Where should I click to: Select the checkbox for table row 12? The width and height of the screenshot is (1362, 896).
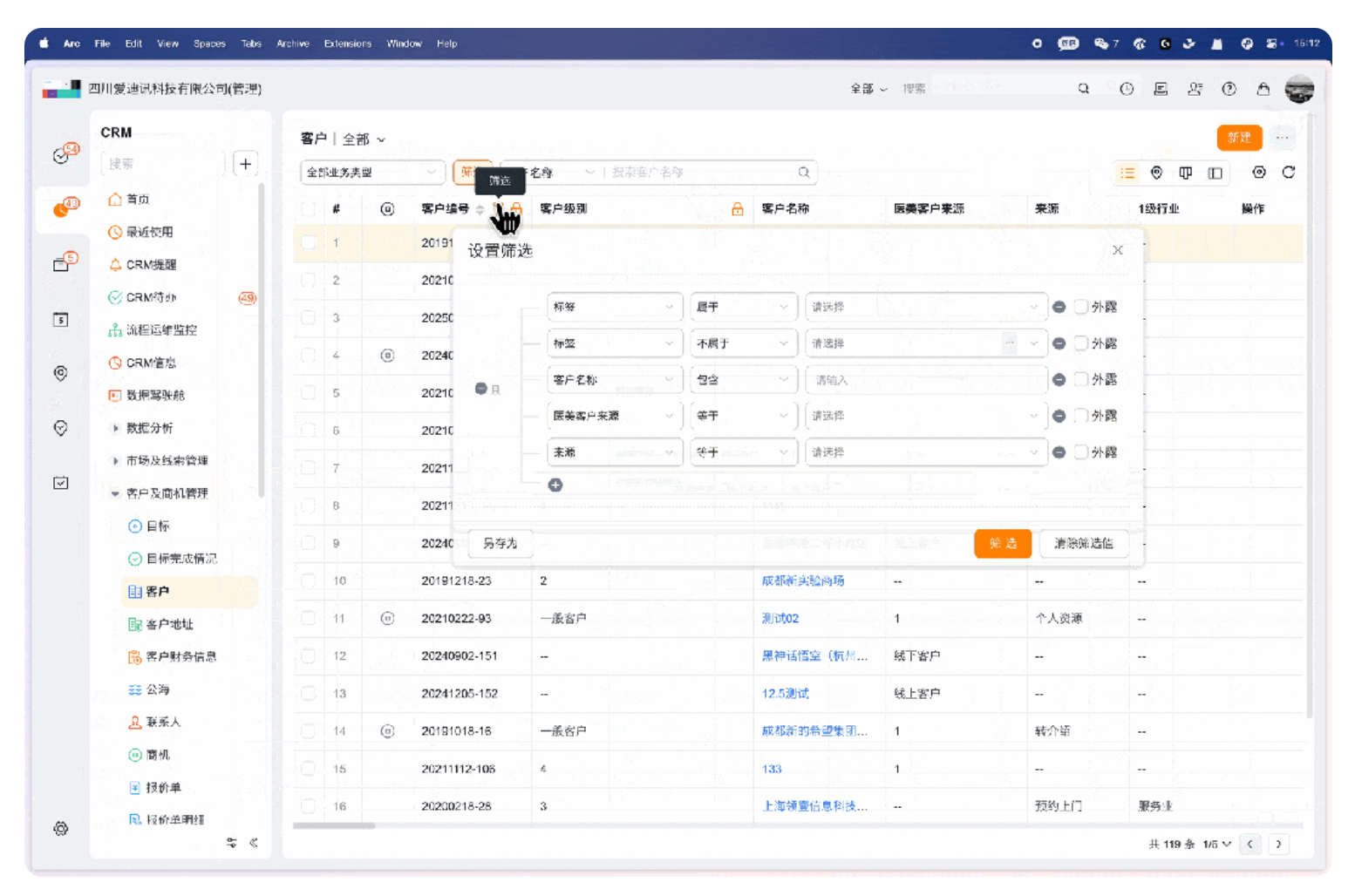(308, 655)
